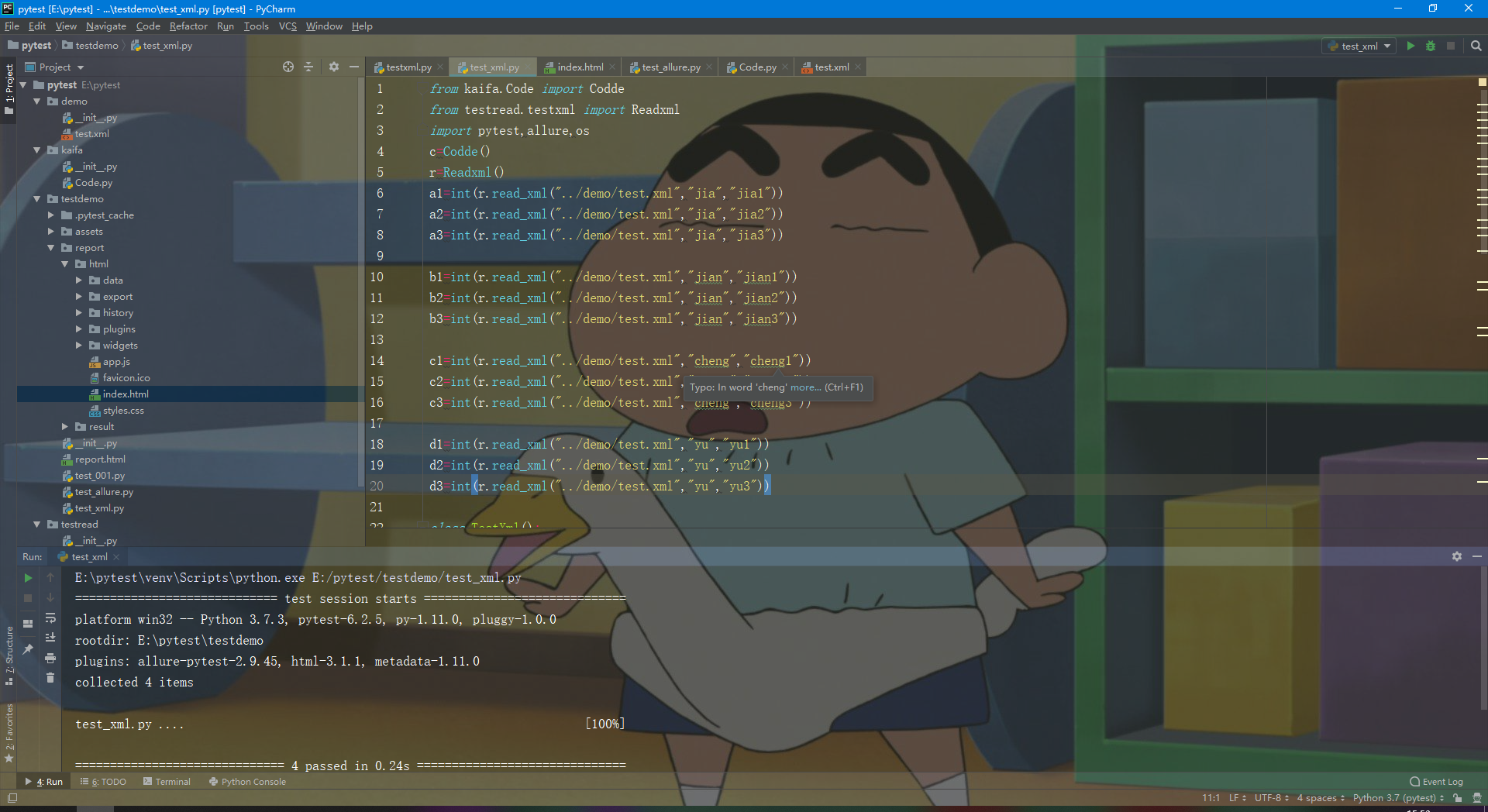Click the print icon in Run panel
This screenshot has width=1488, height=812.
tap(50, 658)
